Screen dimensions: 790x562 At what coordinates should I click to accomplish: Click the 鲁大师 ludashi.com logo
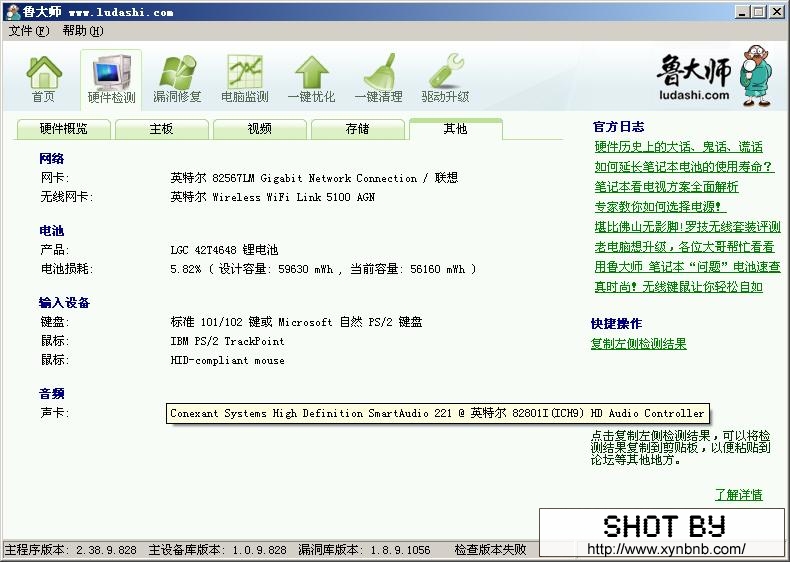pyautogui.click(x=713, y=77)
